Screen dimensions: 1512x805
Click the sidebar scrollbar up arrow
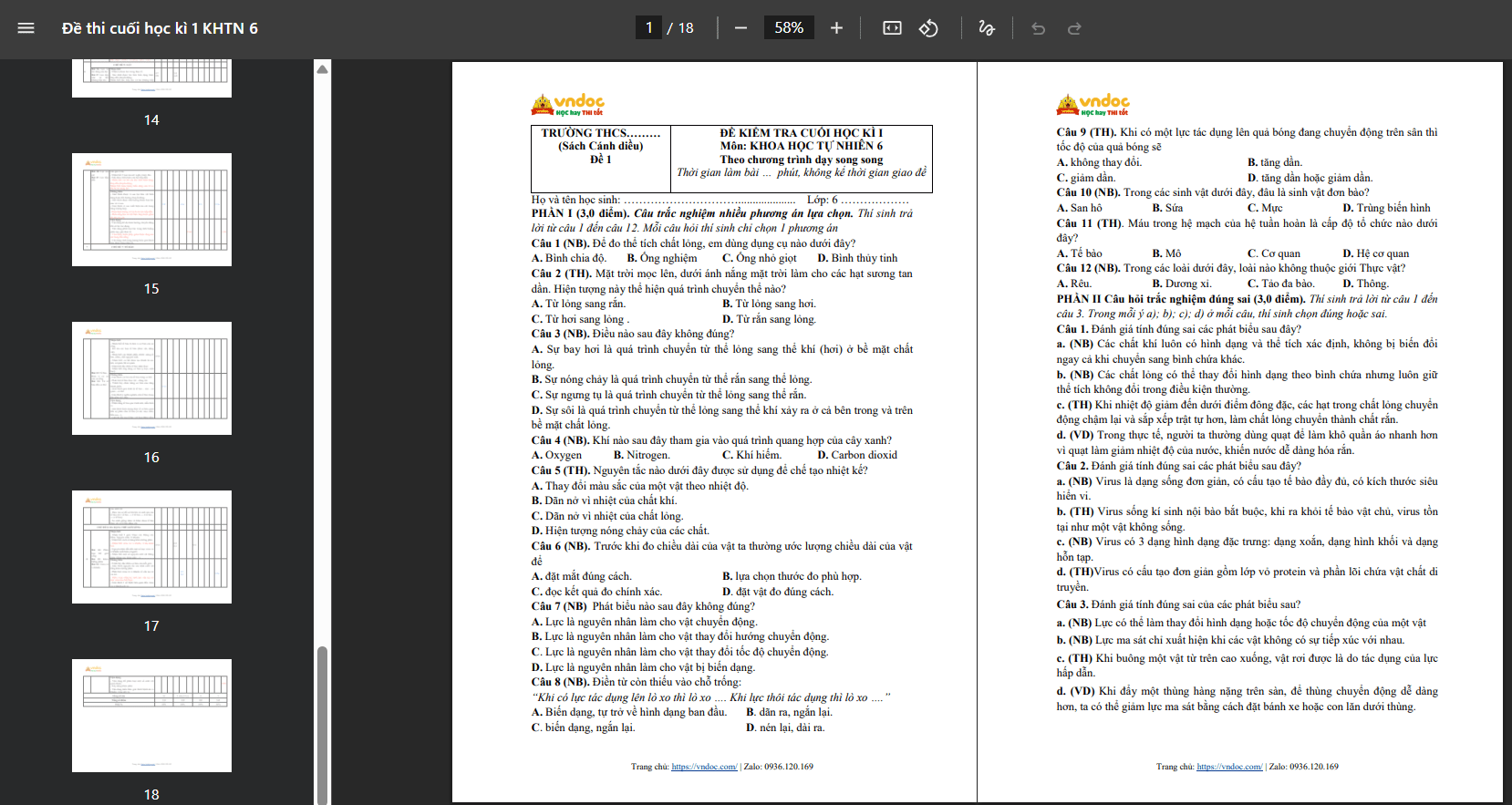click(322, 69)
